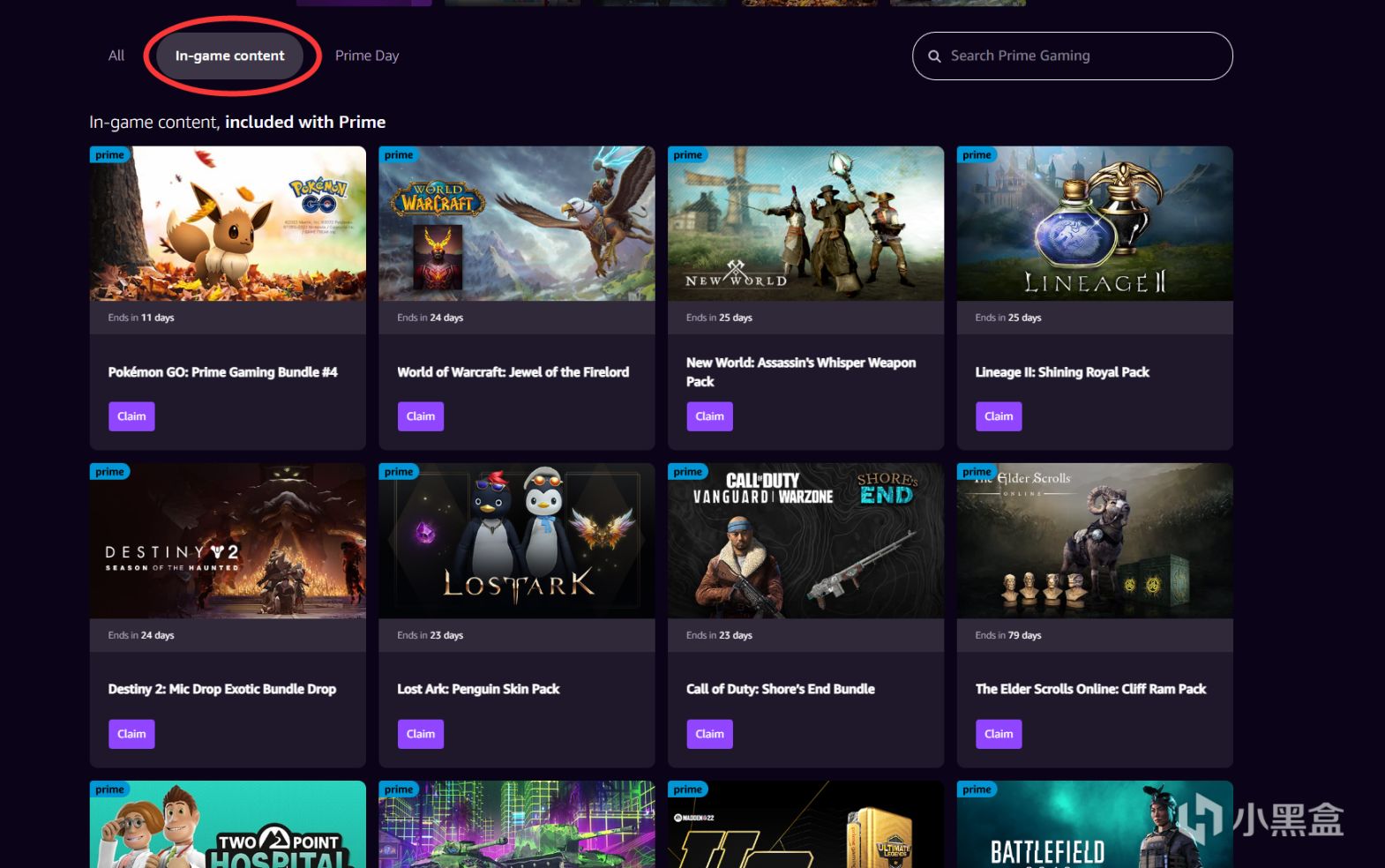
Task: Open title 'Lost Ark: Penguin Skin Pack'
Action: pos(479,689)
